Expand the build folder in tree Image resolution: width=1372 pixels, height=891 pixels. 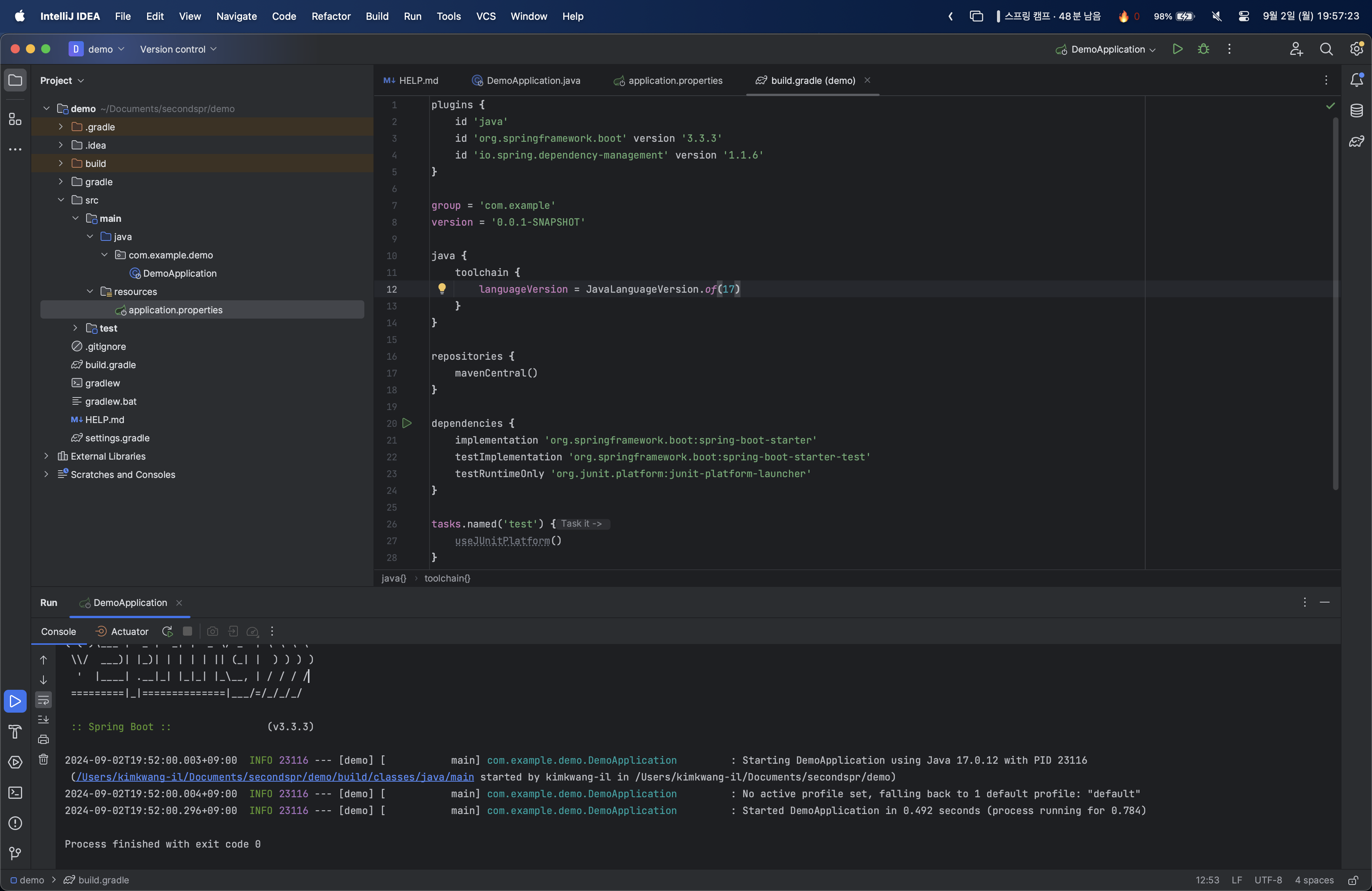coord(61,163)
